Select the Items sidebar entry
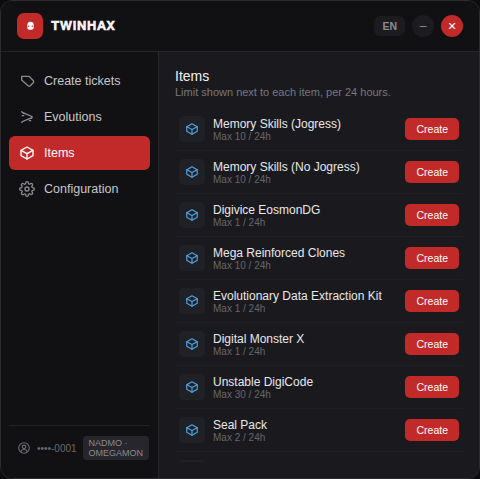Image resolution: width=480 pixels, height=479 pixels. pos(79,153)
